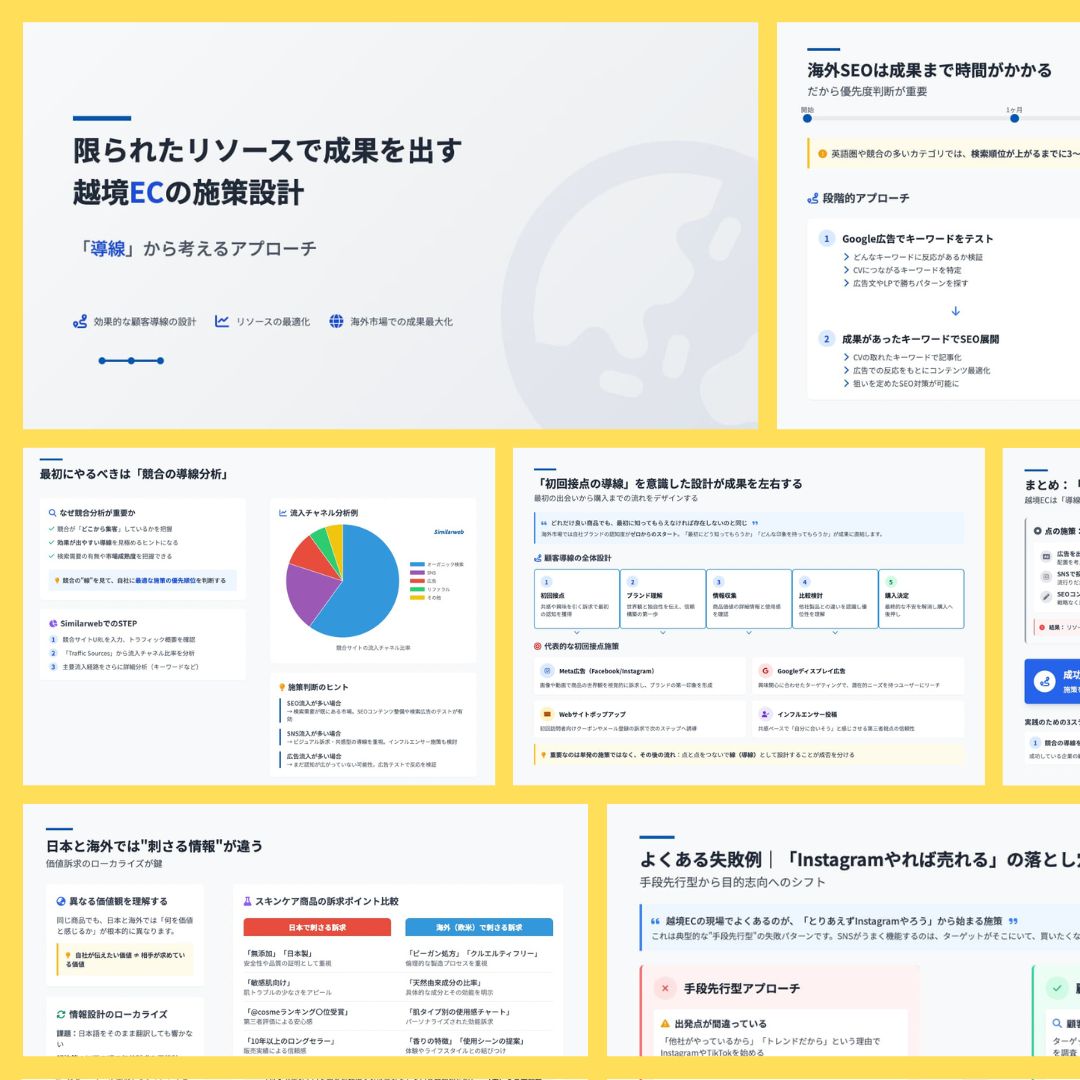Click 「ビーガン処方」「クルエルティフリー」 row text

click(x=472, y=953)
